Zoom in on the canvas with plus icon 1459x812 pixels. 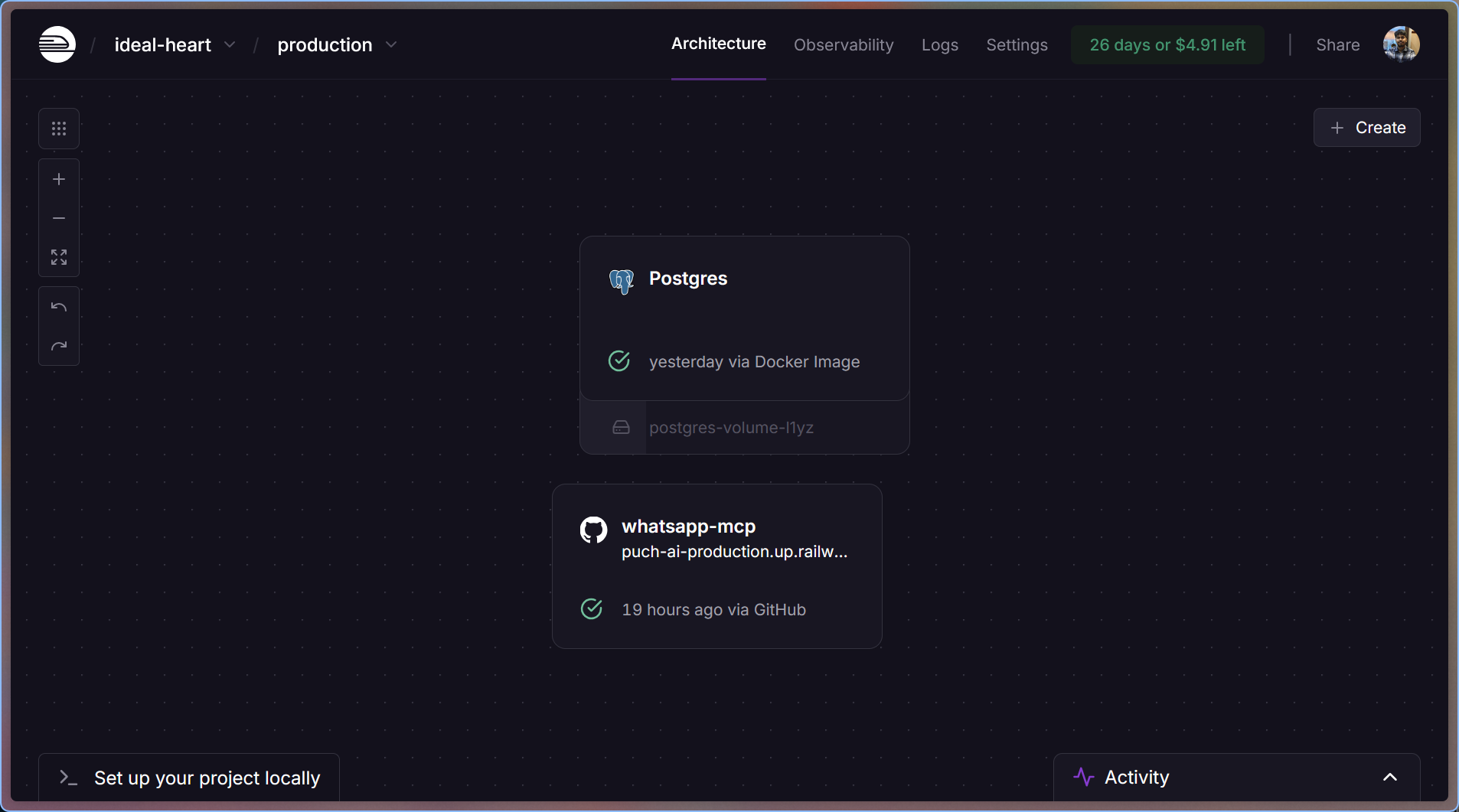click(59, 179)
